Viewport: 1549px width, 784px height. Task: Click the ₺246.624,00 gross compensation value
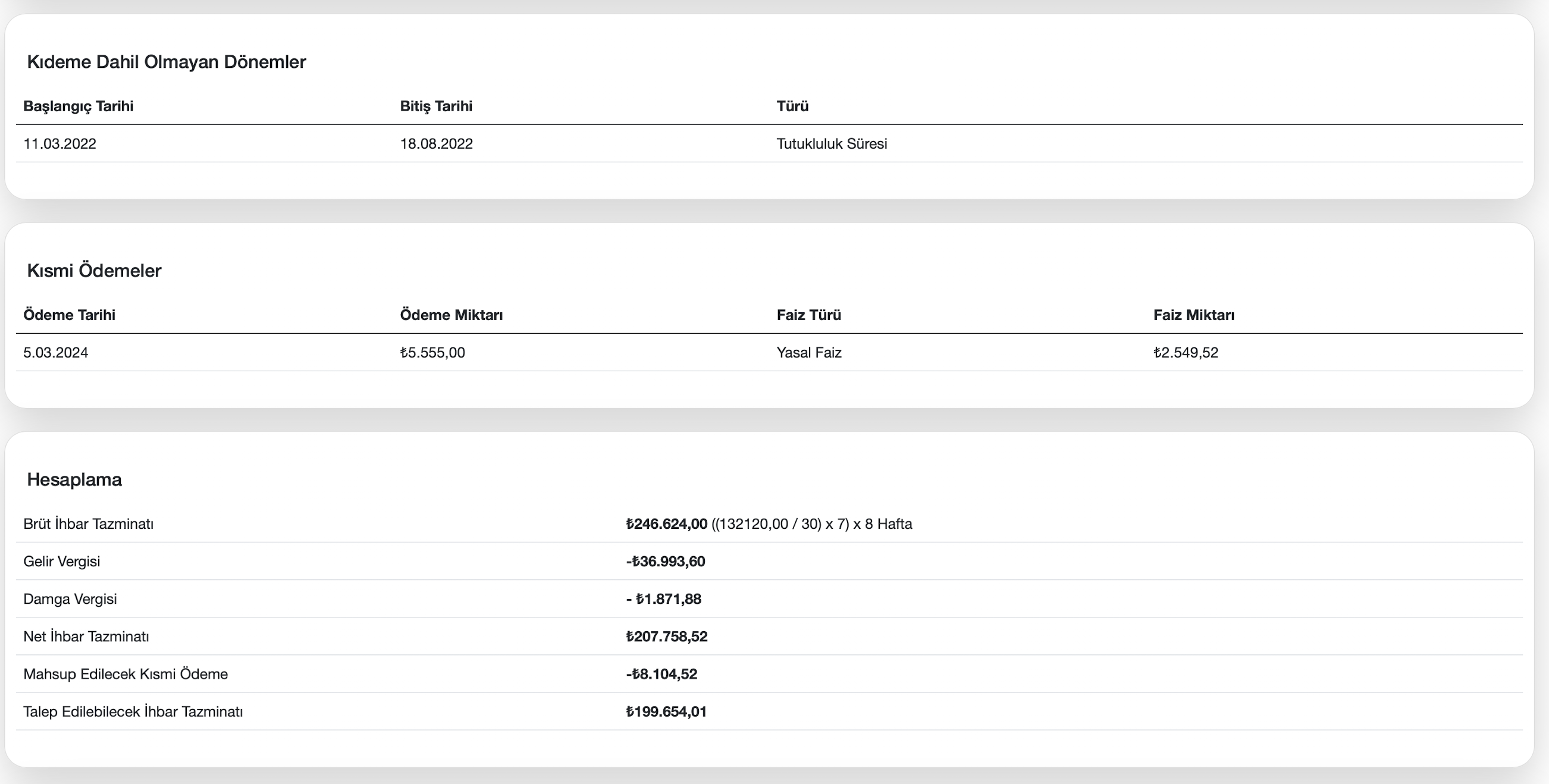666,523
